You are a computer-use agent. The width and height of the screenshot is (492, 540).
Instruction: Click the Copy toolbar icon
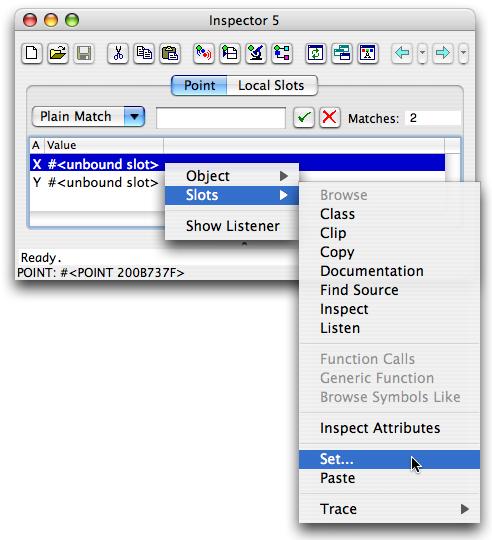(x=144, y=53)
